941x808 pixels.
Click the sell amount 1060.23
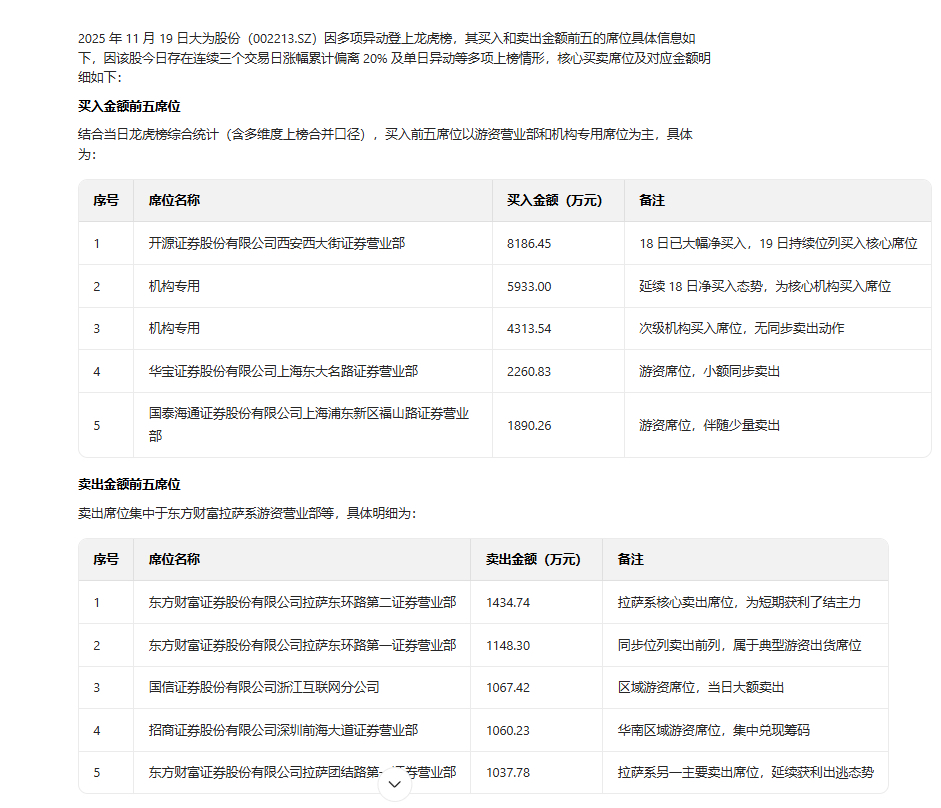[508, 731]
